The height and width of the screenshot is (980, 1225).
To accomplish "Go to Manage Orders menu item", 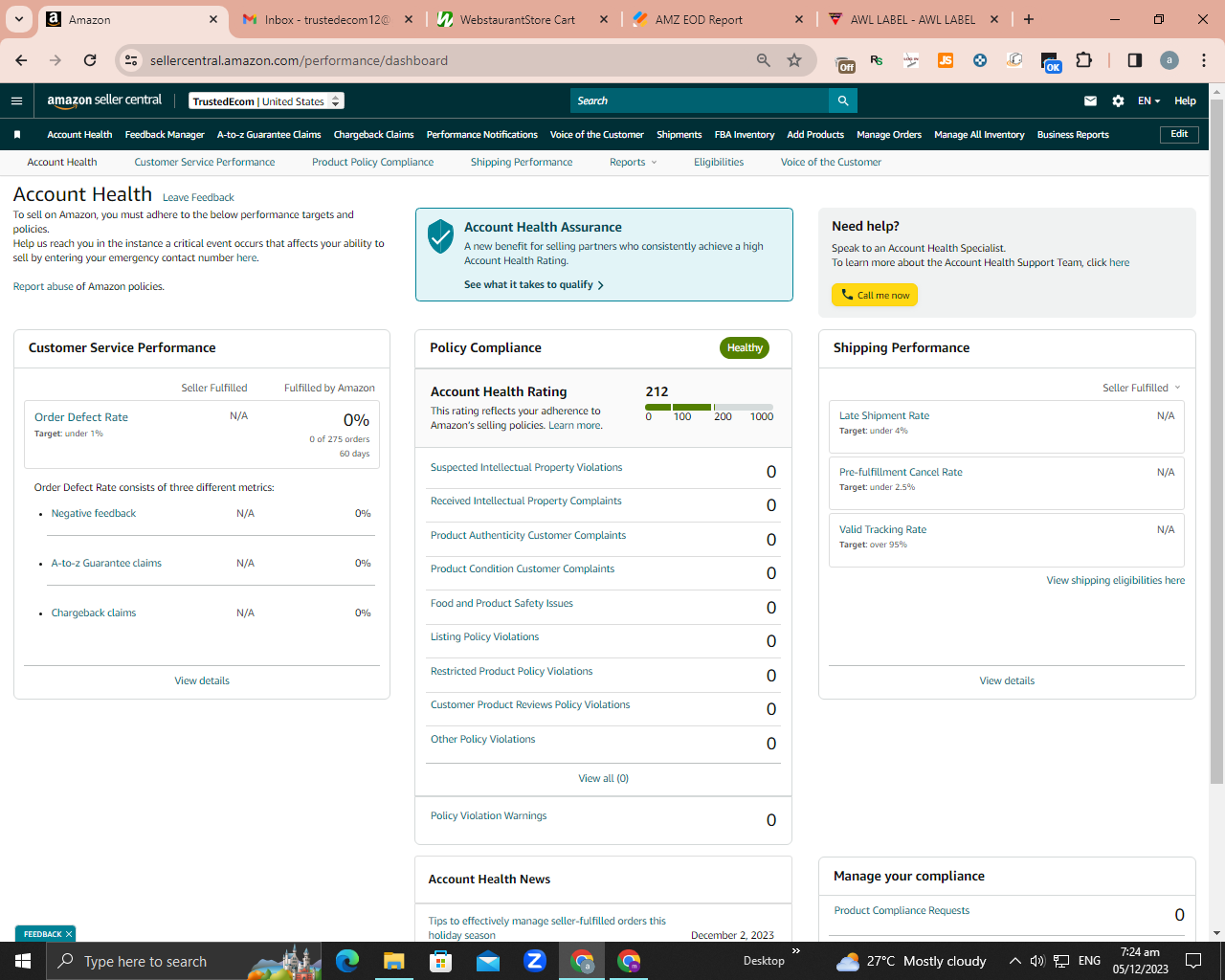I will click(x=889, y=135).
